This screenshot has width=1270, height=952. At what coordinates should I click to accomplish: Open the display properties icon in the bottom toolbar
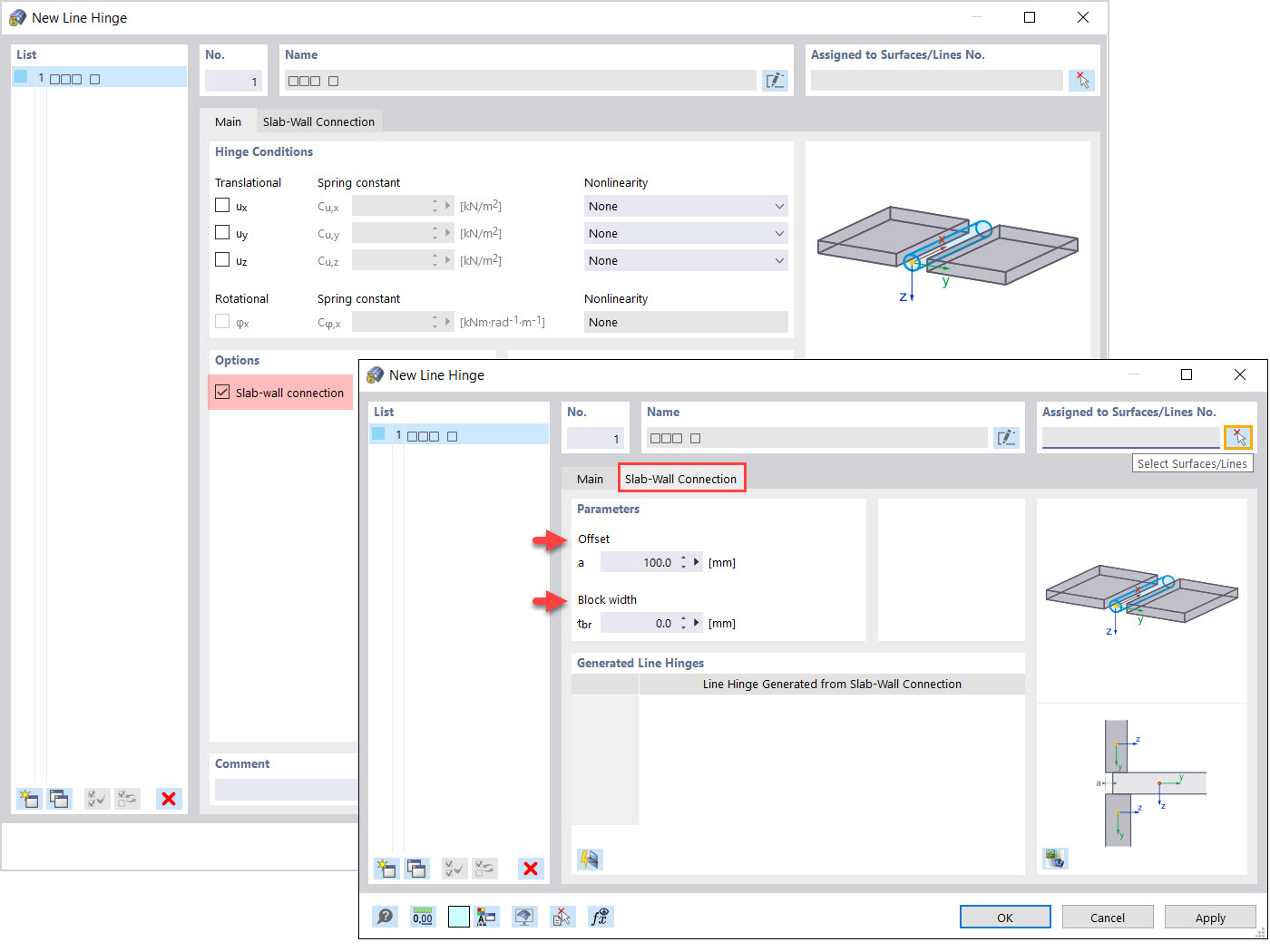coord(486,917)
